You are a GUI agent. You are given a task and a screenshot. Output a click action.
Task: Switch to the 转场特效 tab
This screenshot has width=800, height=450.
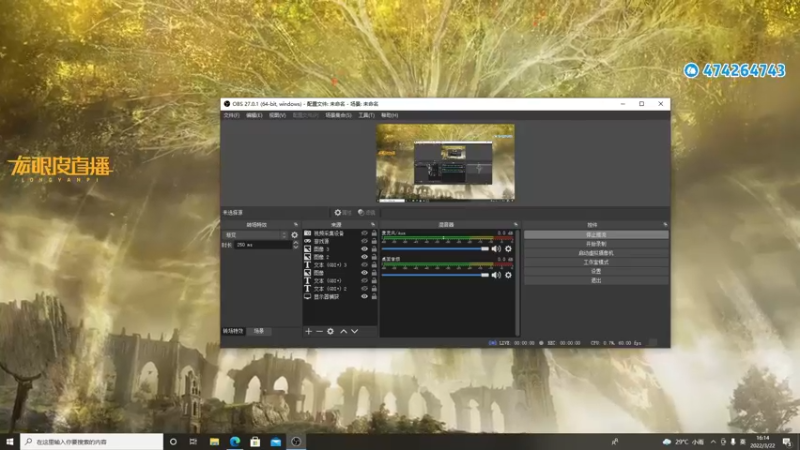(233, 331)
